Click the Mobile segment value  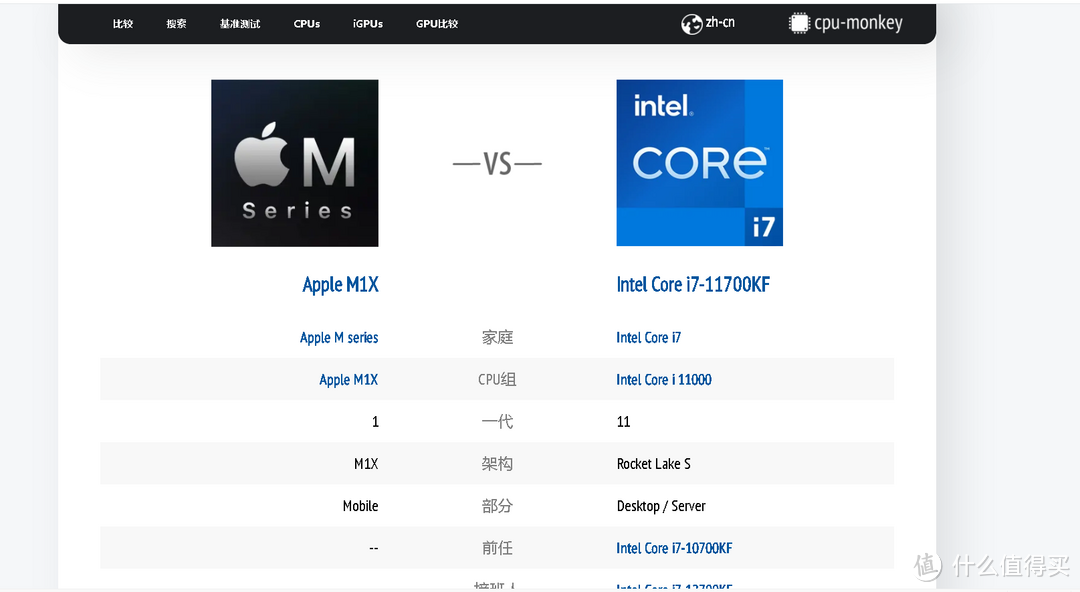[360, 506]
